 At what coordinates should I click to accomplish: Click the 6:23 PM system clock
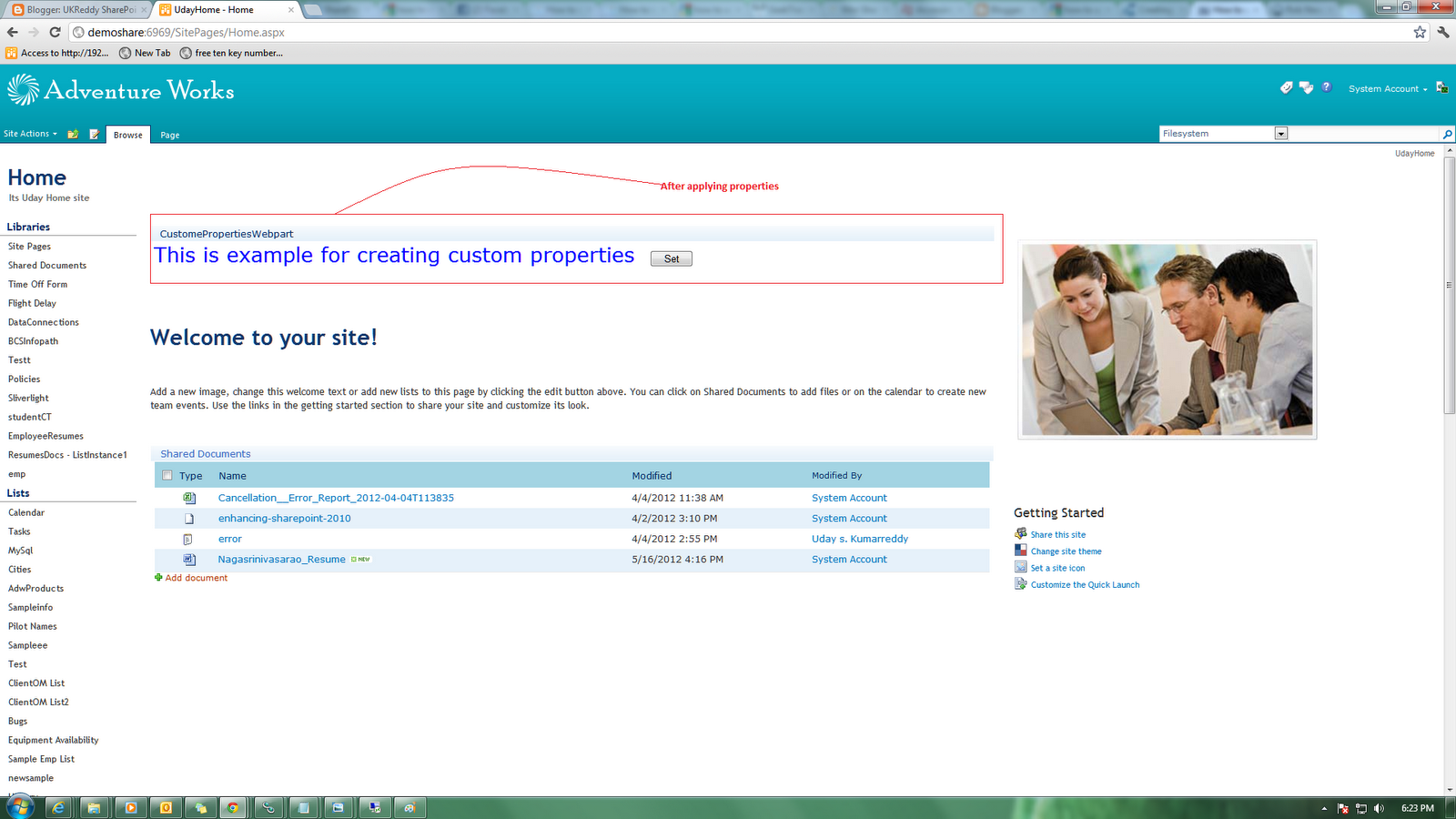1417,808
